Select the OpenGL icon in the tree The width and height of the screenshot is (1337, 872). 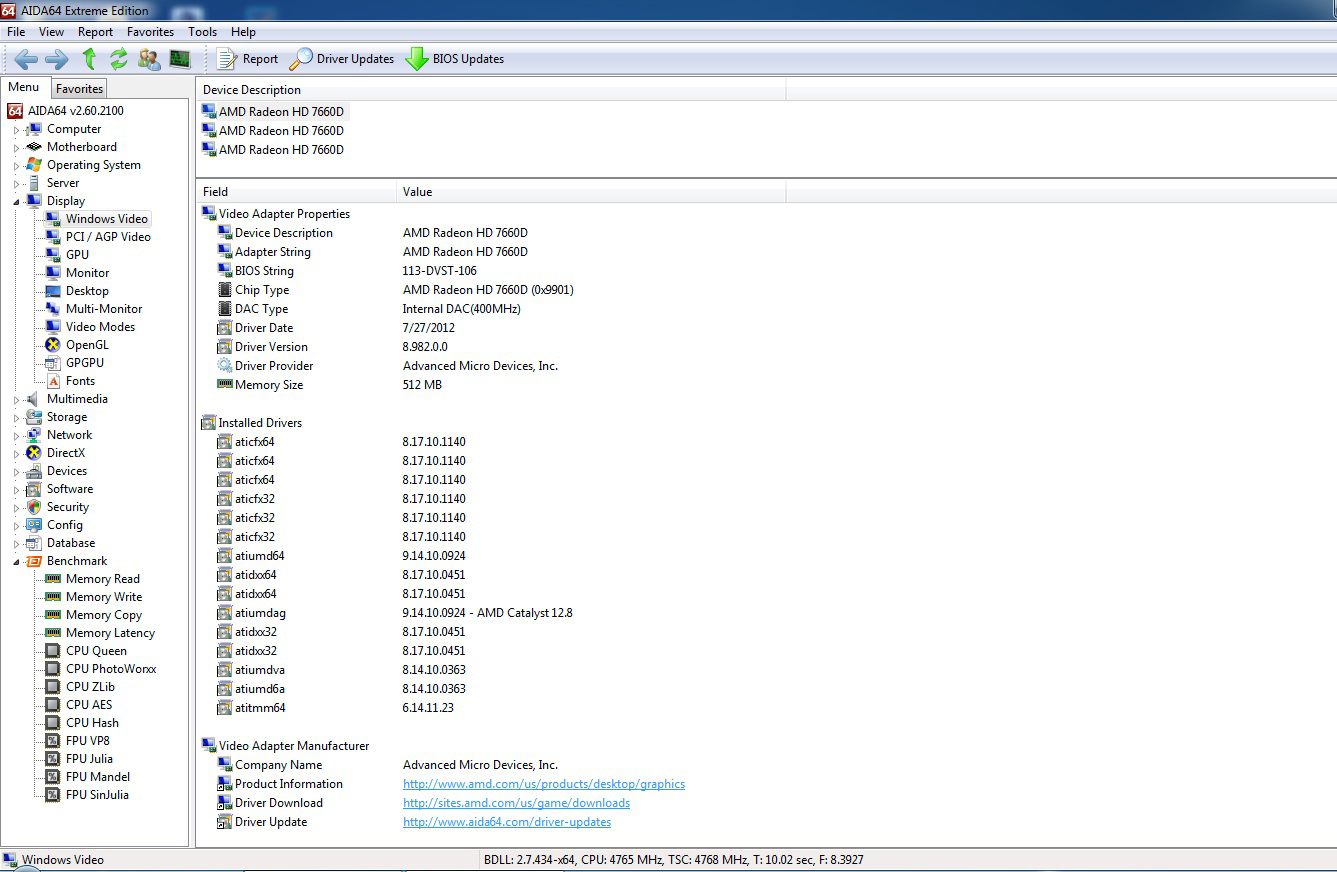coord(53,345)
